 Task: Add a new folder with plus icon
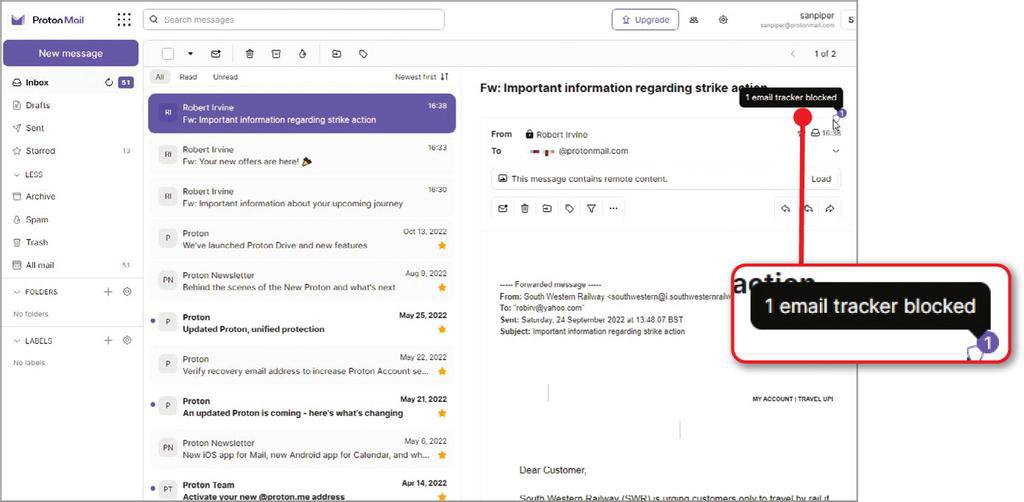click(108, 292)
